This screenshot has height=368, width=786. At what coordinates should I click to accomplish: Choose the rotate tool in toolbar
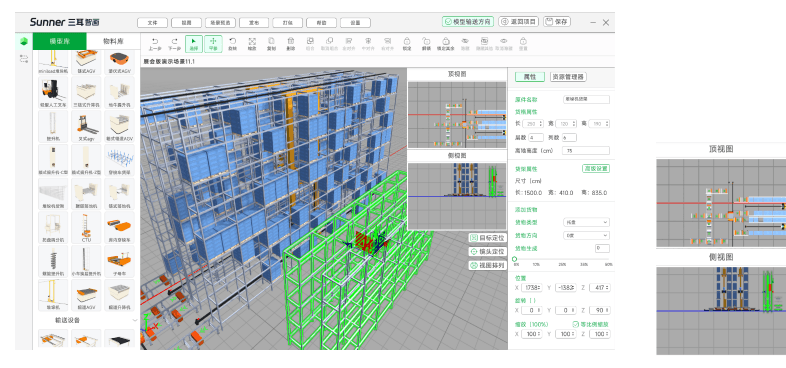232,41
